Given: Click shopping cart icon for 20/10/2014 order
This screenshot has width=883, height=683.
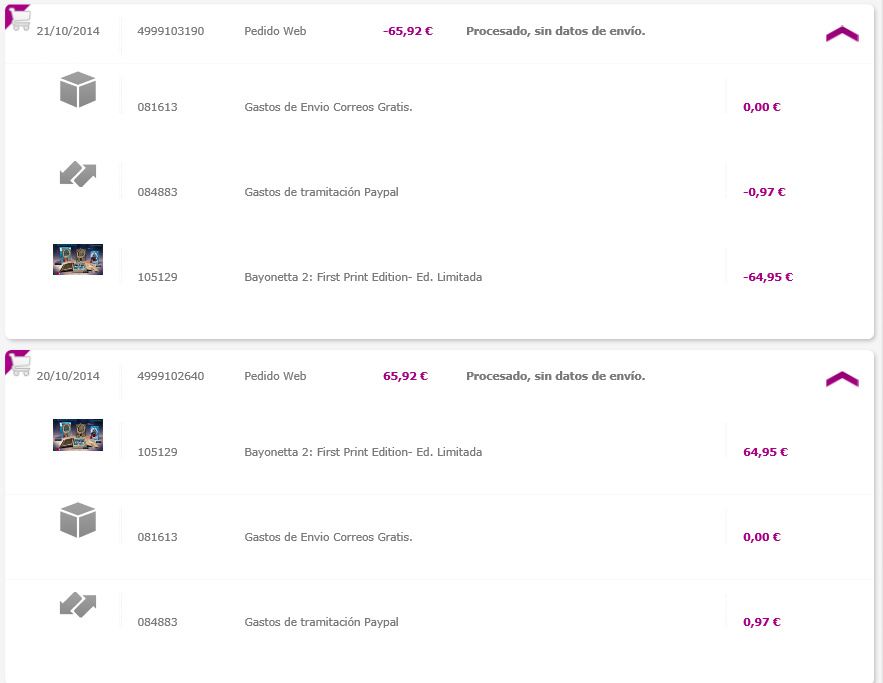Looking at the screenshot, I should pos(19,364).
